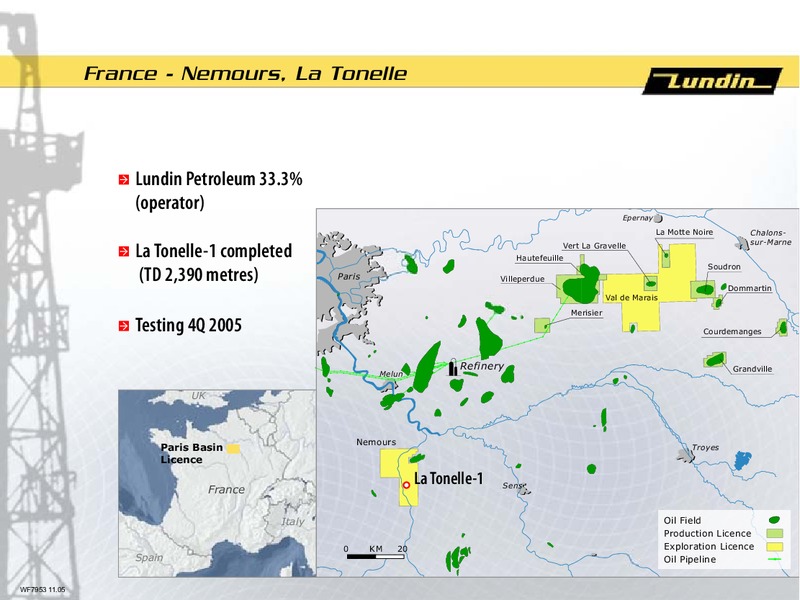Image resolution: width=800 pixels, height=600 pixels.
Task: Click the 'Hautefeuille' field label
Action: (540, 258)
